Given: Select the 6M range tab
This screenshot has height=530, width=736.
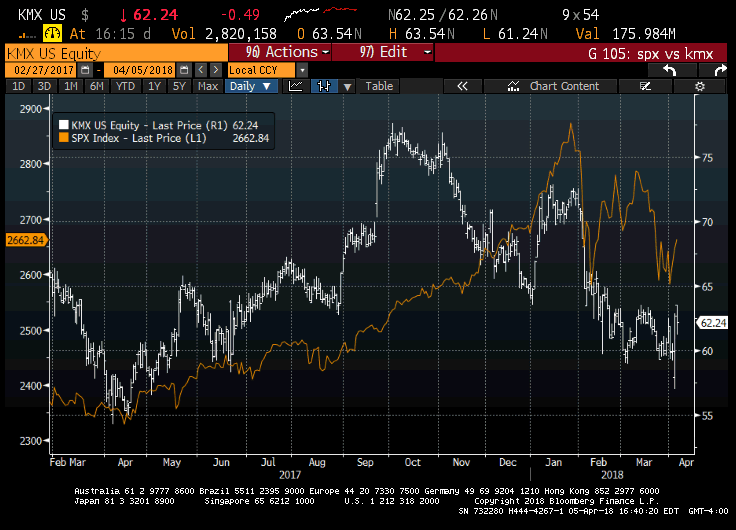Looking at the screenshot, I should pyautogui.click(x=97, y=86).
